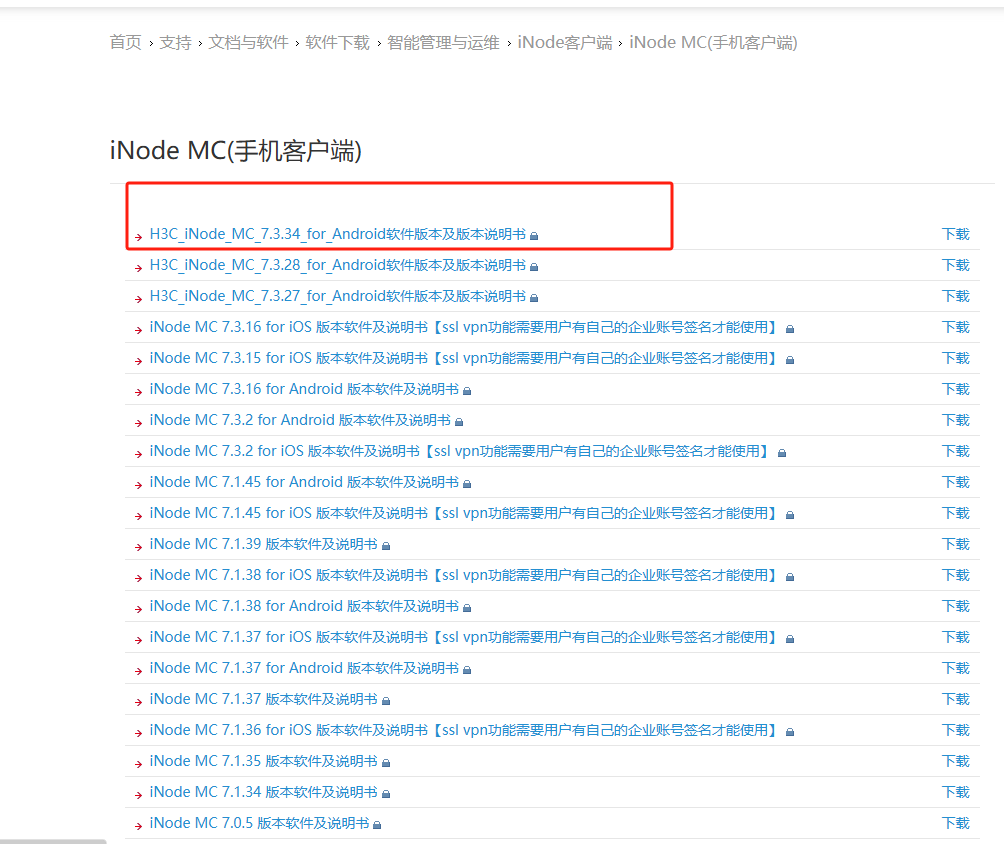Click 下载 for iNode MC 7.1.38 Android row
This screenshot has height=844, width=1004.
[x=956, y=606]
